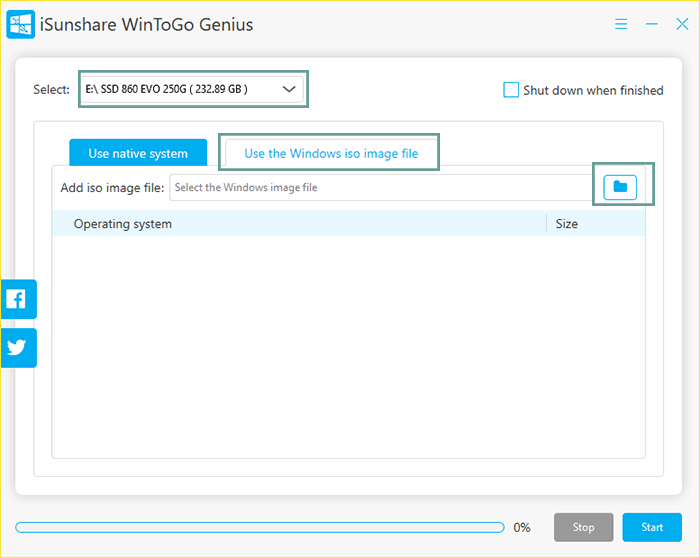The width and height of the screenshot is (700, 558).
Task: Switch to Use the Windows iso image file tab
Action: 331,153
